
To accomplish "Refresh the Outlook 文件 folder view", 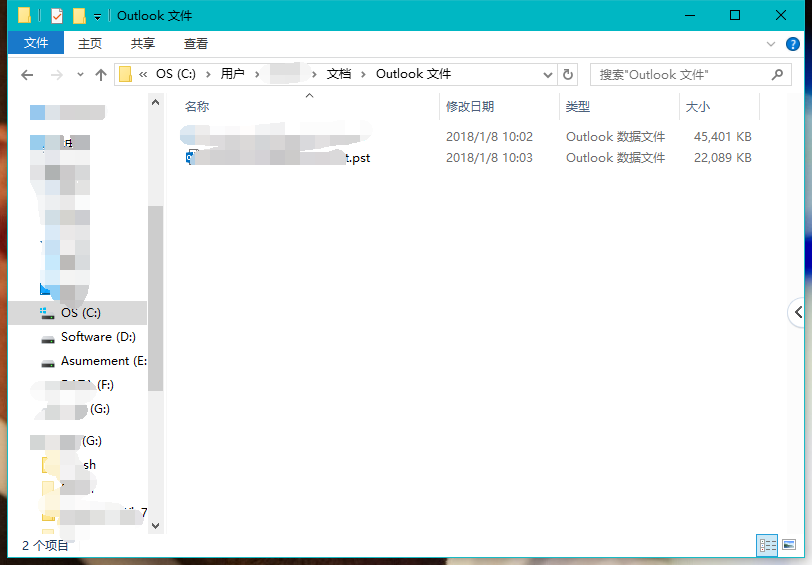I will [x=568, y=74].
